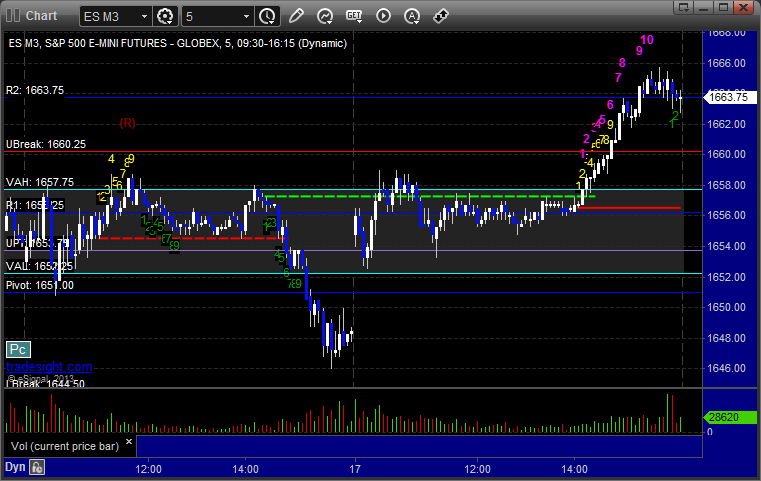Screen dimensions: 761x481
Task: Click the Pc previous close button
Action: (x=18, y=349)
